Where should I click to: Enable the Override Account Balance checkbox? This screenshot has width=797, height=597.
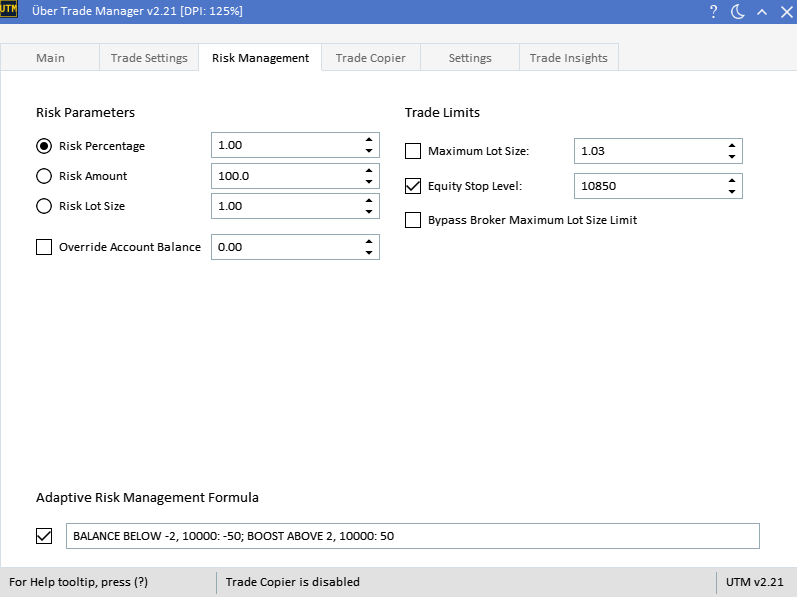44,247
